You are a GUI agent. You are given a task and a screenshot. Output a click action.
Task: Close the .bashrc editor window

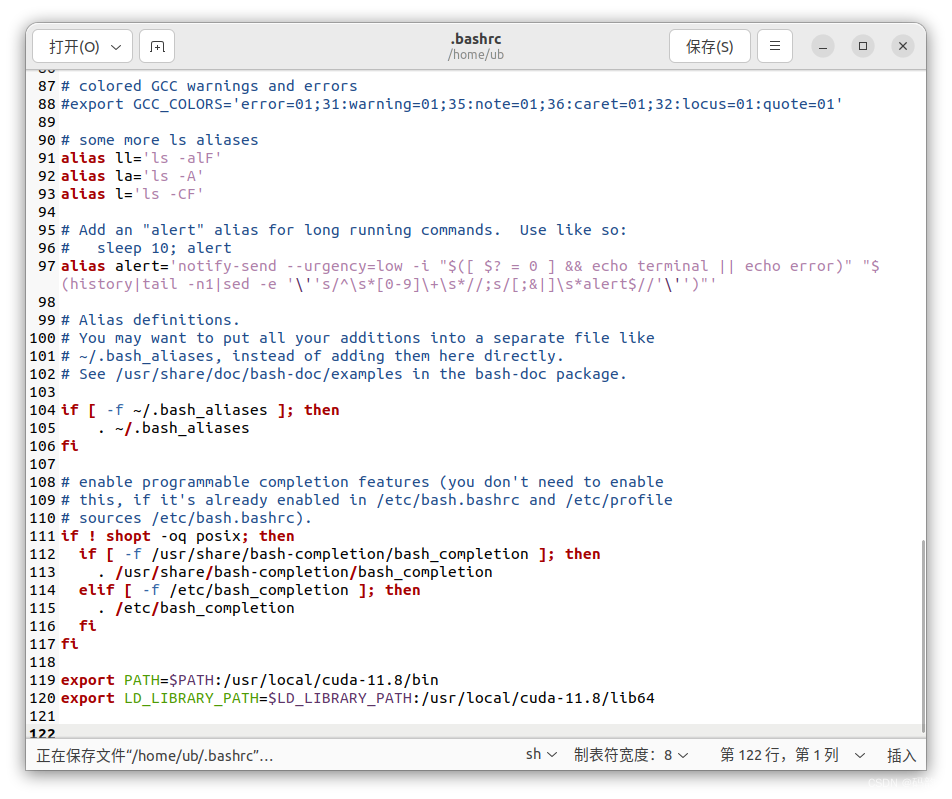click(903, 46)
